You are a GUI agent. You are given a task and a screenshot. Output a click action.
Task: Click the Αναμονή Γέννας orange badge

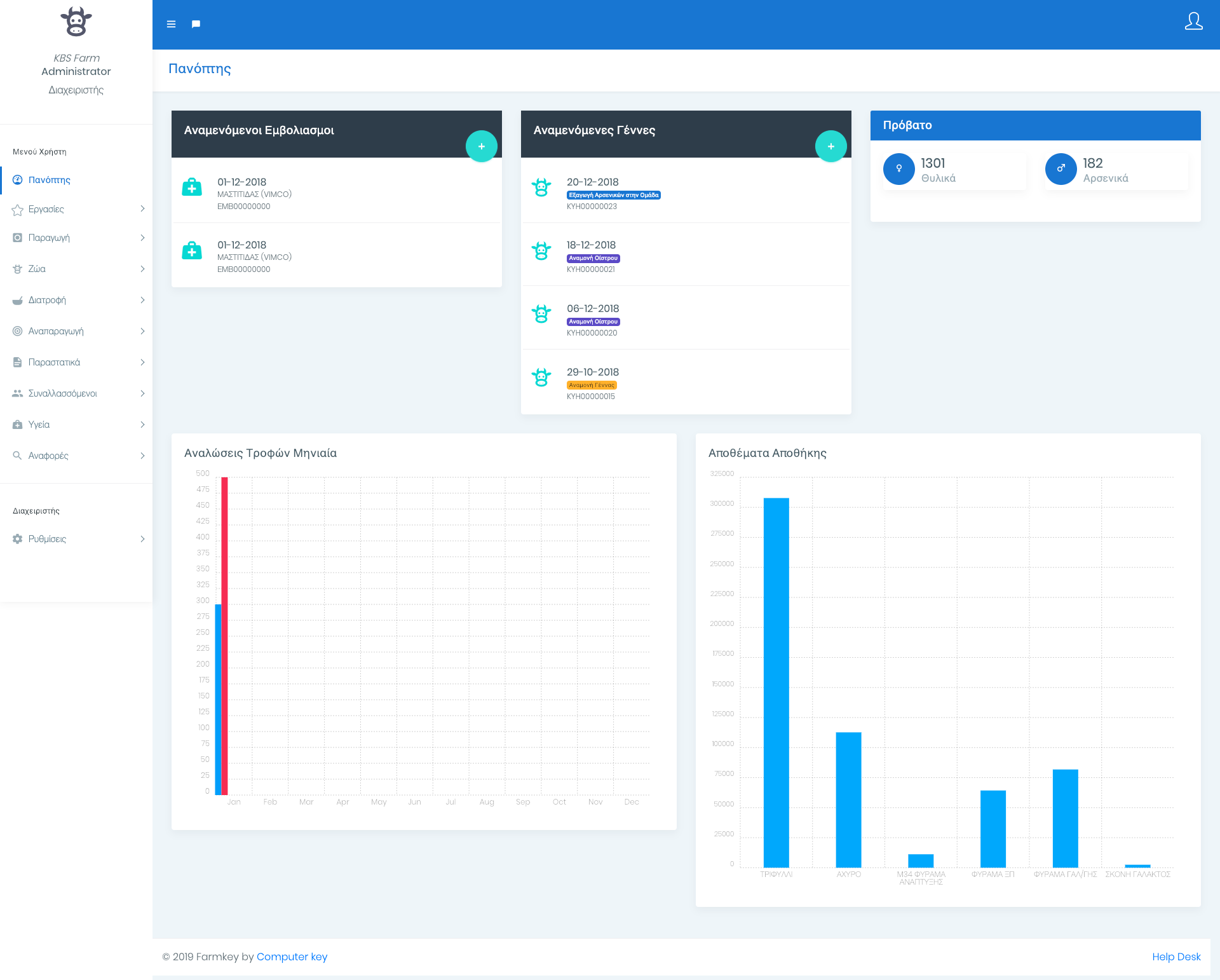(x=592, y=385)
